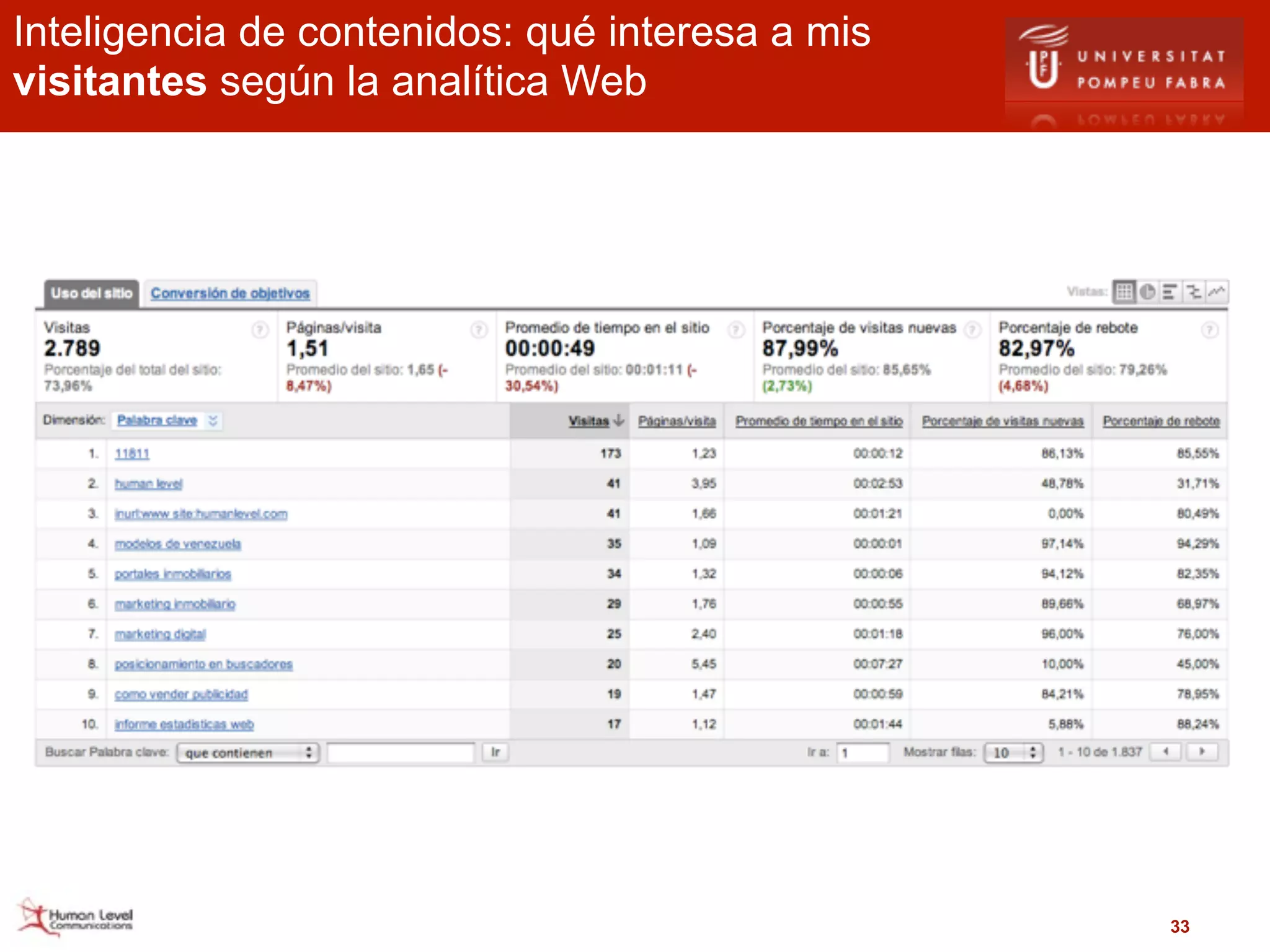1270x952 pixels.
Task: Sort by Porcentaje de rebote column header
Action: pyautogui.click(x=1161, y=421)
